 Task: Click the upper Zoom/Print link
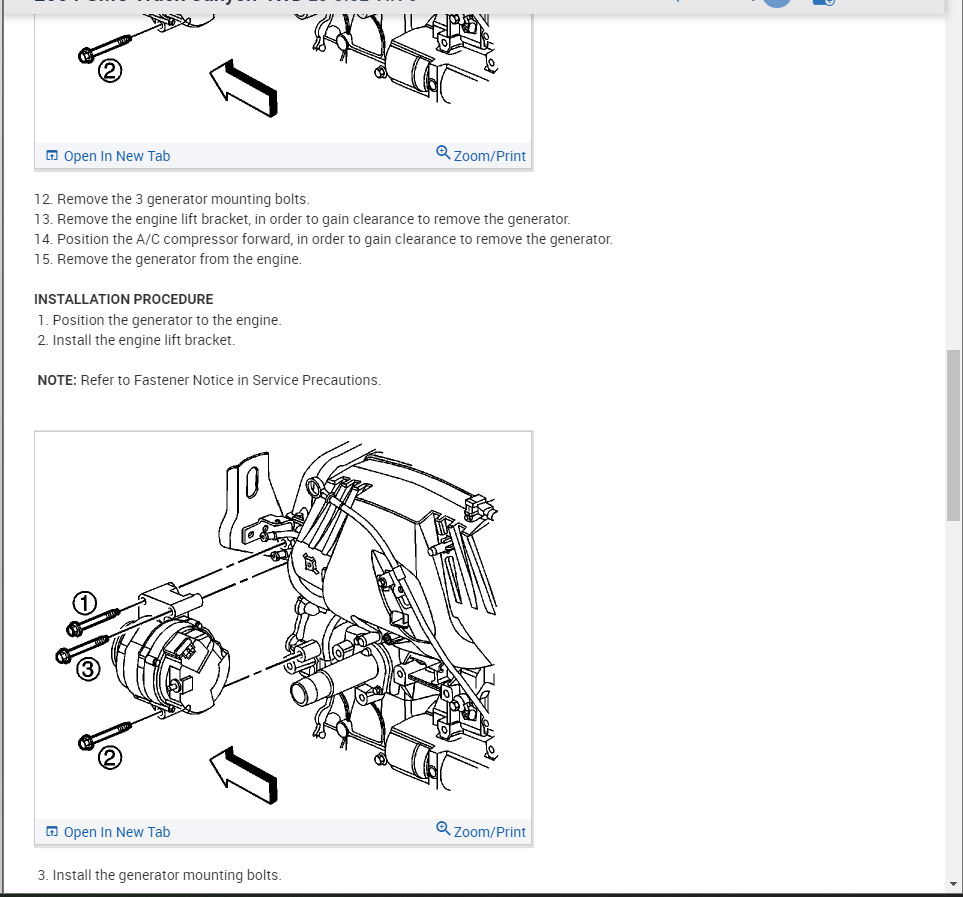(x=481, y=155)
